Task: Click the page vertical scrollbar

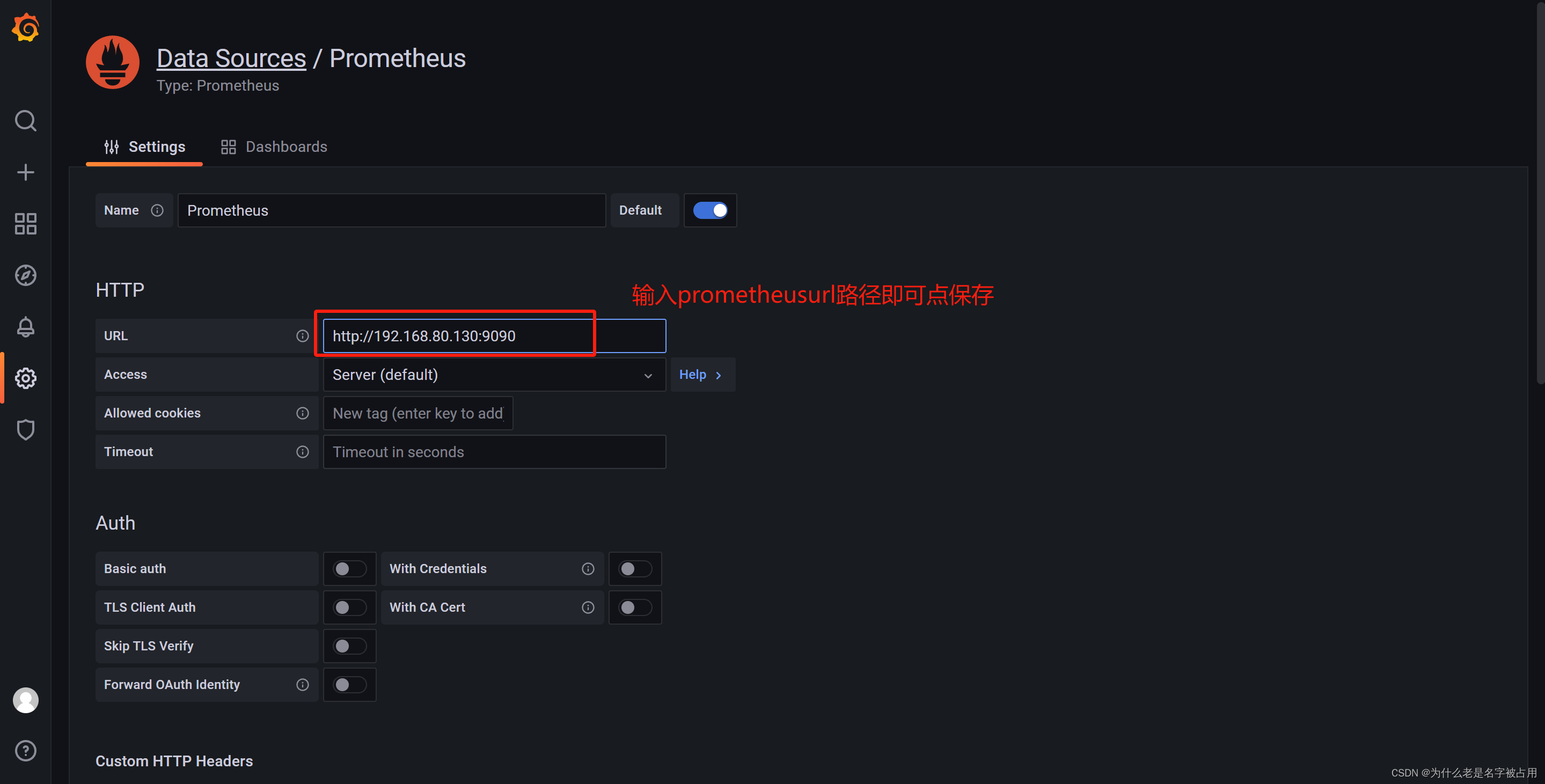Action: coord(1540,192)
